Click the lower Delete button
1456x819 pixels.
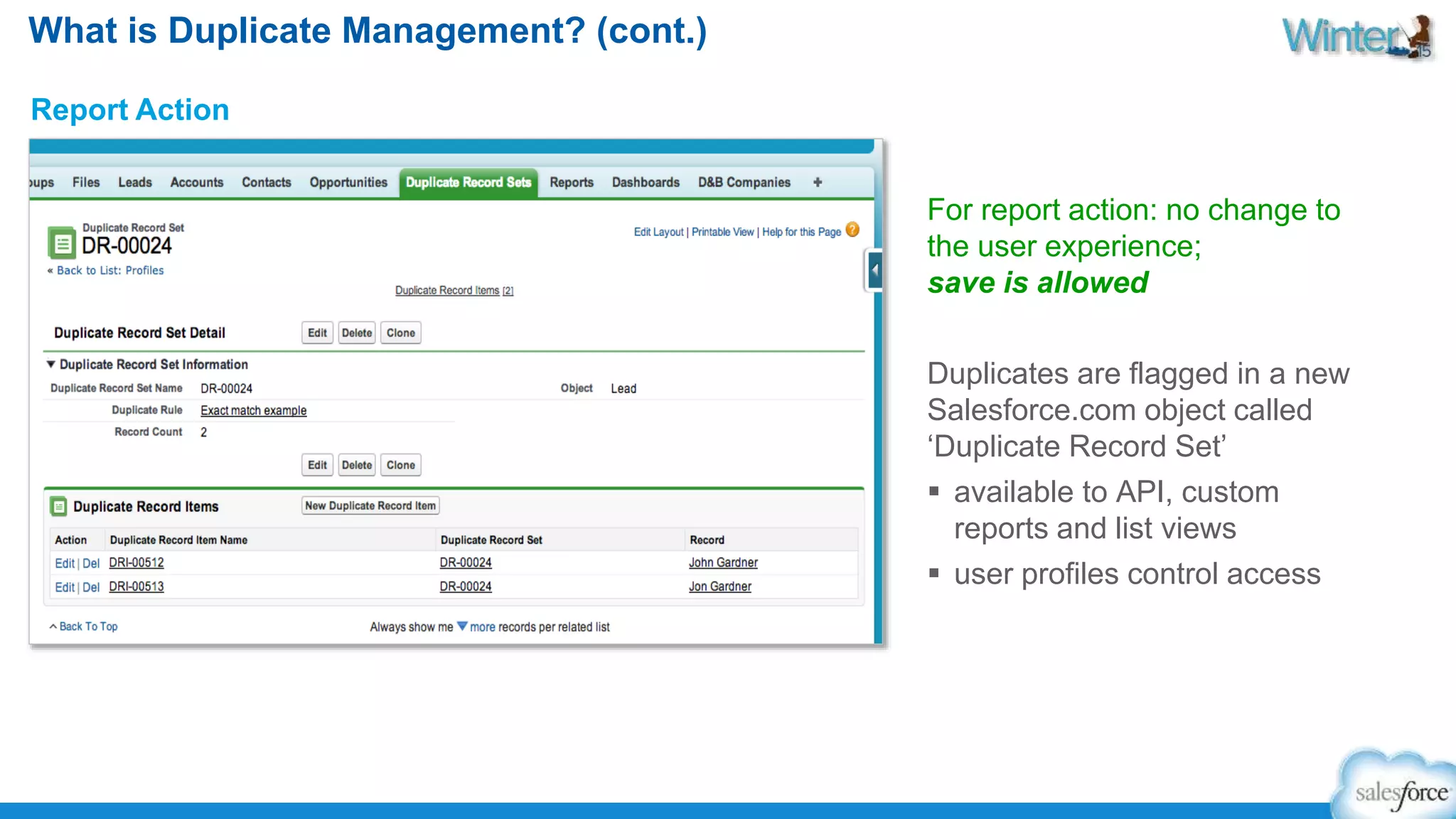tap(357, 465)
